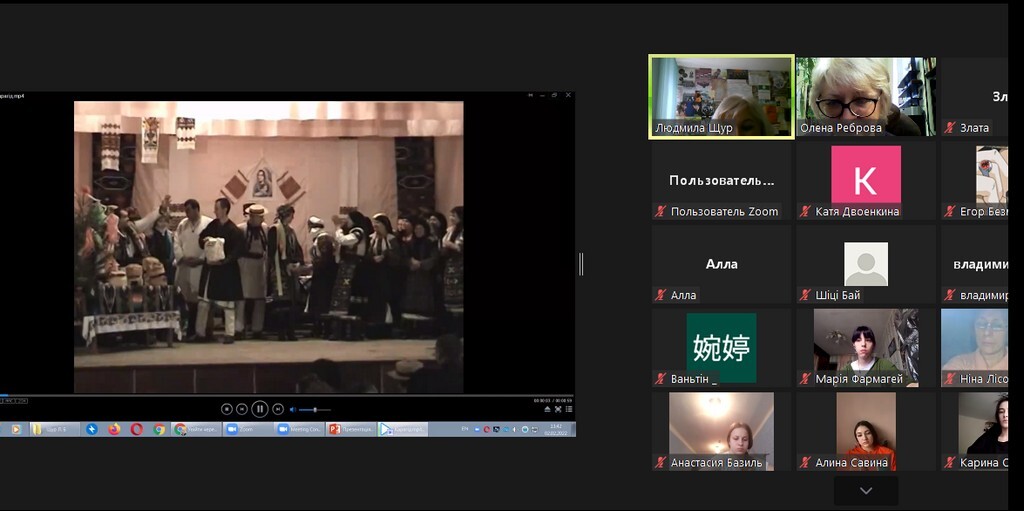Image resolution: width=1024 pixels, height=511 pixels.
Task: Click the EN language indicator in the system tray
Action: tap(464, 429)
